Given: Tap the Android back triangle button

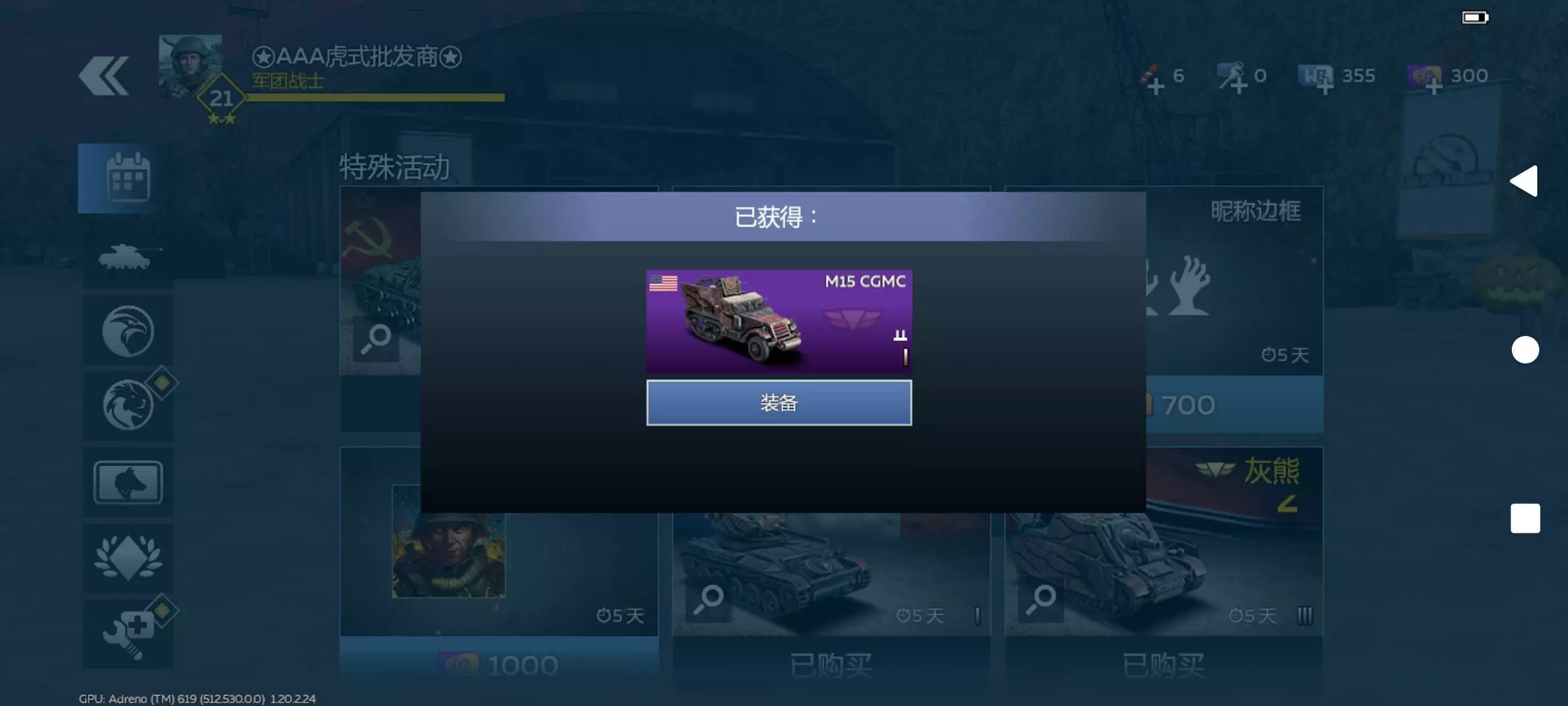Looking at the screenshot, I should tap(1524, 181).
